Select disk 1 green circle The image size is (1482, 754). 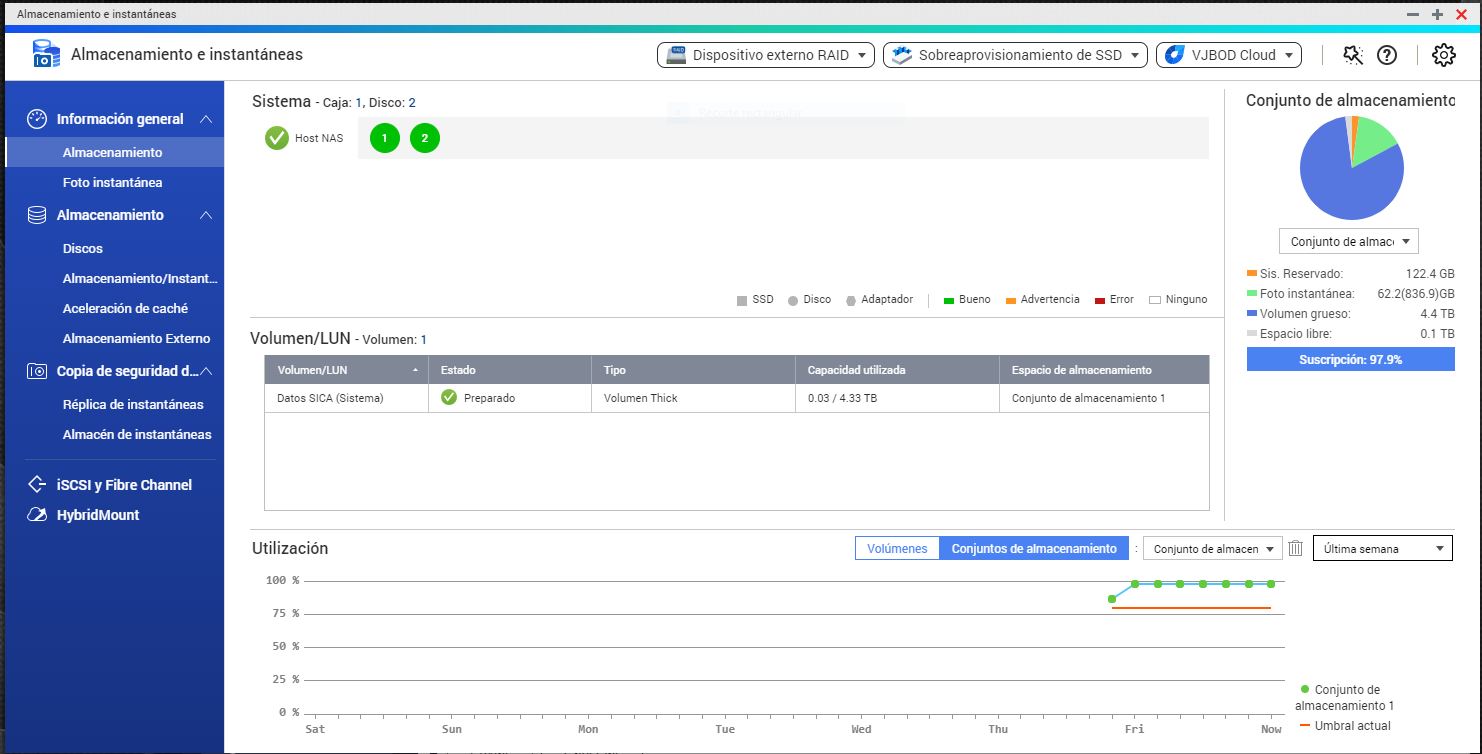(384, 139)
